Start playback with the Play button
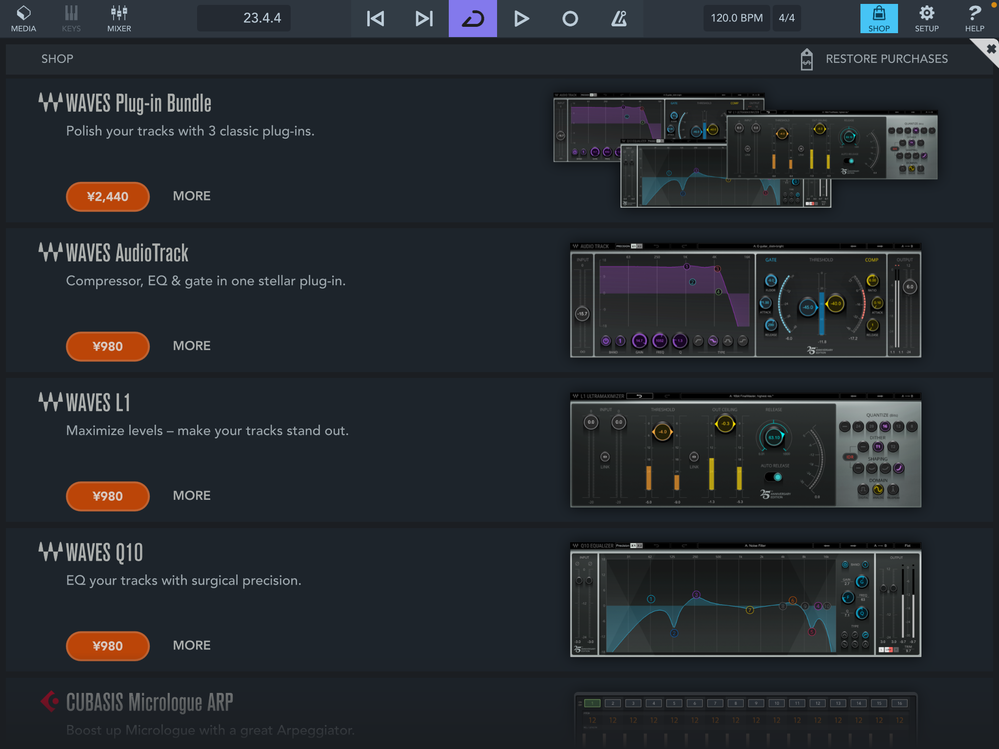Viewport: 999px width, 749px height. click(x=521, y=18)
